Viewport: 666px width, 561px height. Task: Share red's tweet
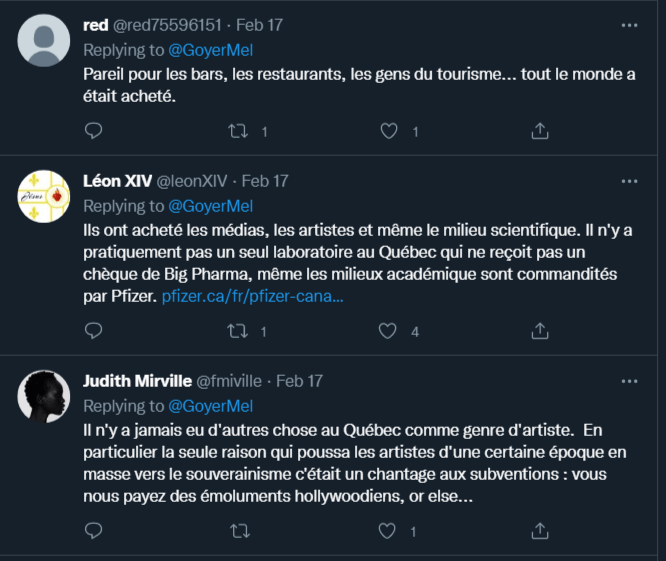pos(539,131)
